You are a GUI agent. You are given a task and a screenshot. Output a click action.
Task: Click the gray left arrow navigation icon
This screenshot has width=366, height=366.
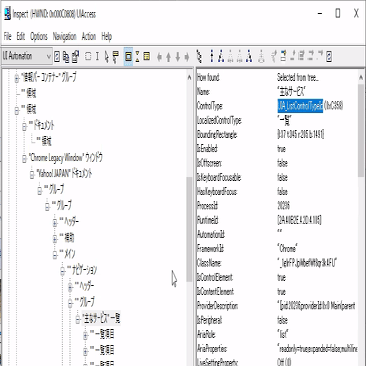(159, 57)
